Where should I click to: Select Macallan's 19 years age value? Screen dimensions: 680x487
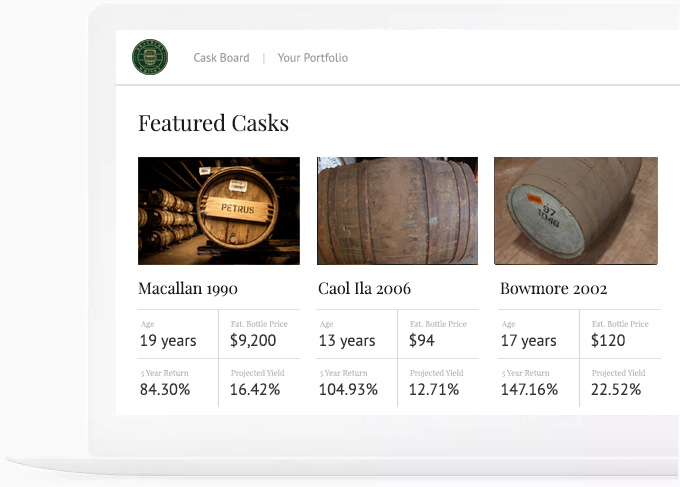167,341
